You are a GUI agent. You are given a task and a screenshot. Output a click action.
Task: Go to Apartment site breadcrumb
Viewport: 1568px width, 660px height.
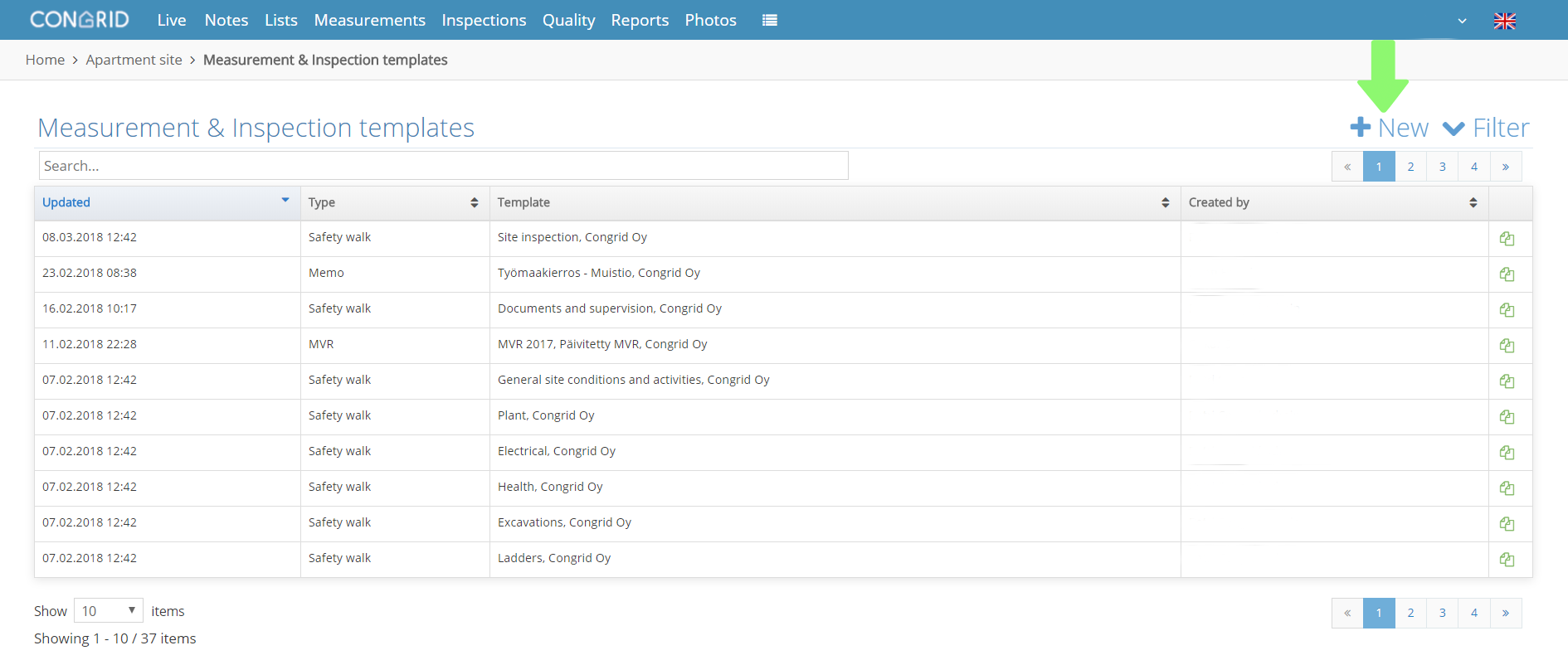(134, 60)
